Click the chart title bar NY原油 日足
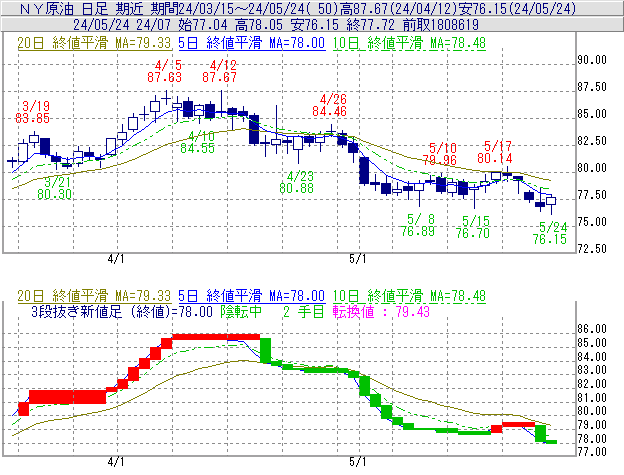Screen dimensions: 624x475 [312, 8]
